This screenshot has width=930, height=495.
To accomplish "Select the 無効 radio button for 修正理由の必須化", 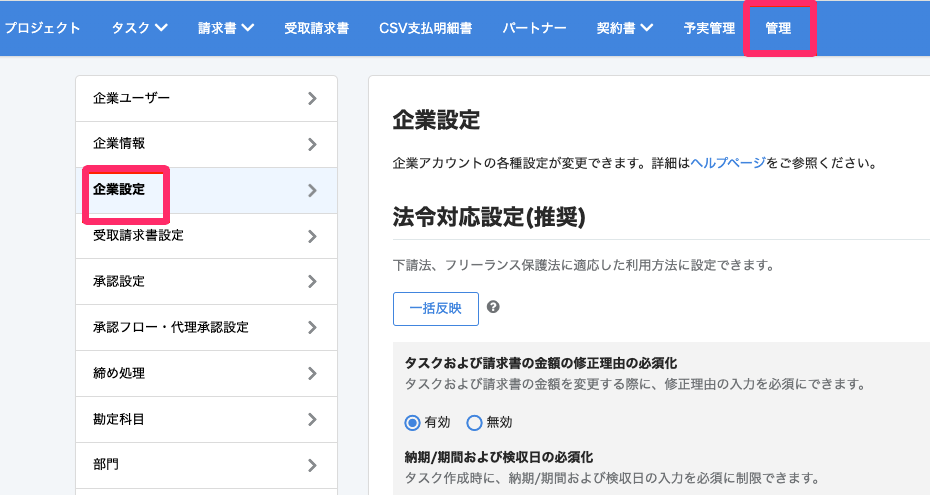I will [x=474, y=423].
